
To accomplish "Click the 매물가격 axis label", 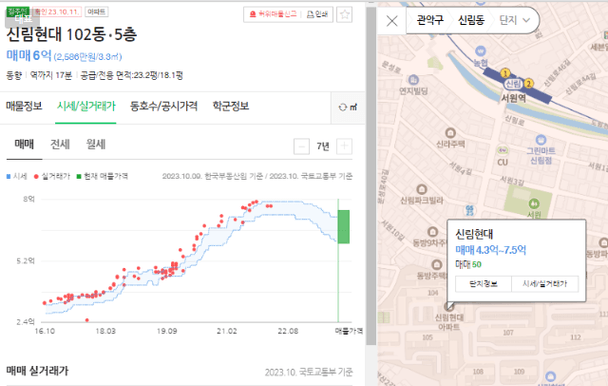I will 349,331.
